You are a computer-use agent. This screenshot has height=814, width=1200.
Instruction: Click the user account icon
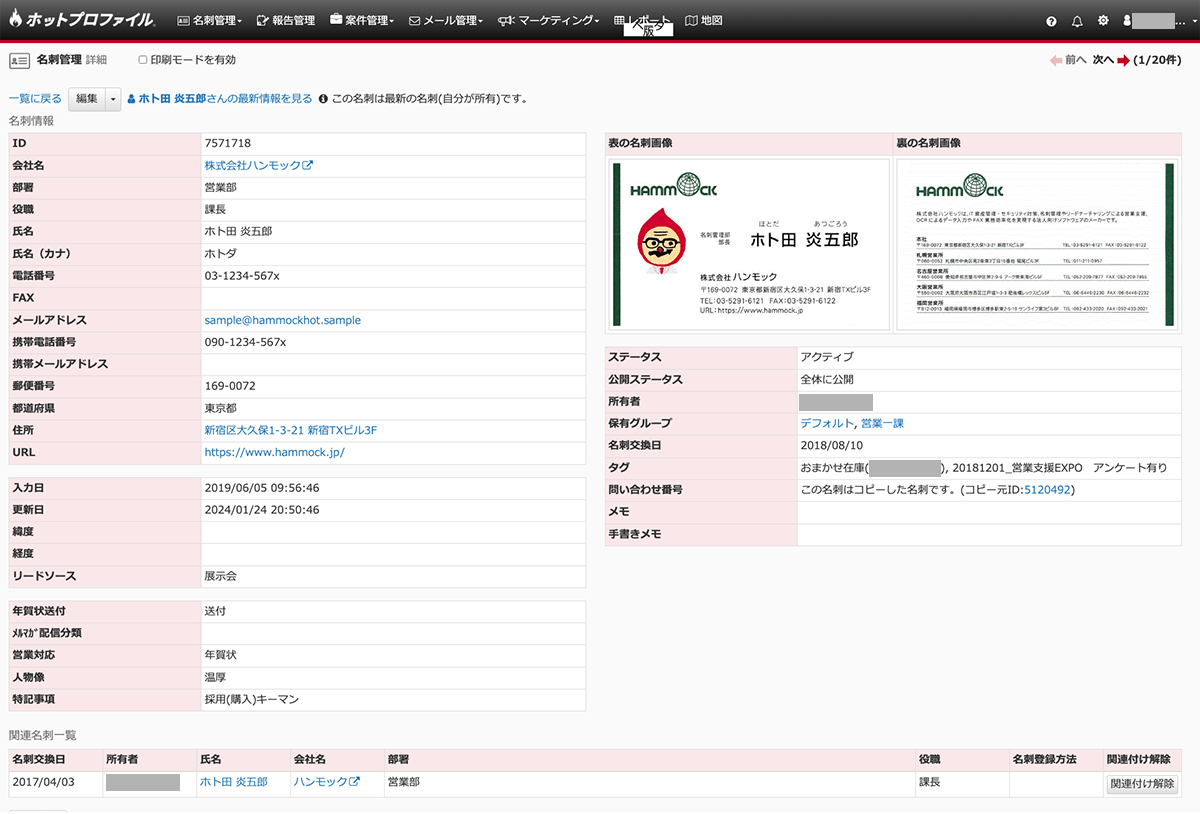click(x=1128, y=21)
